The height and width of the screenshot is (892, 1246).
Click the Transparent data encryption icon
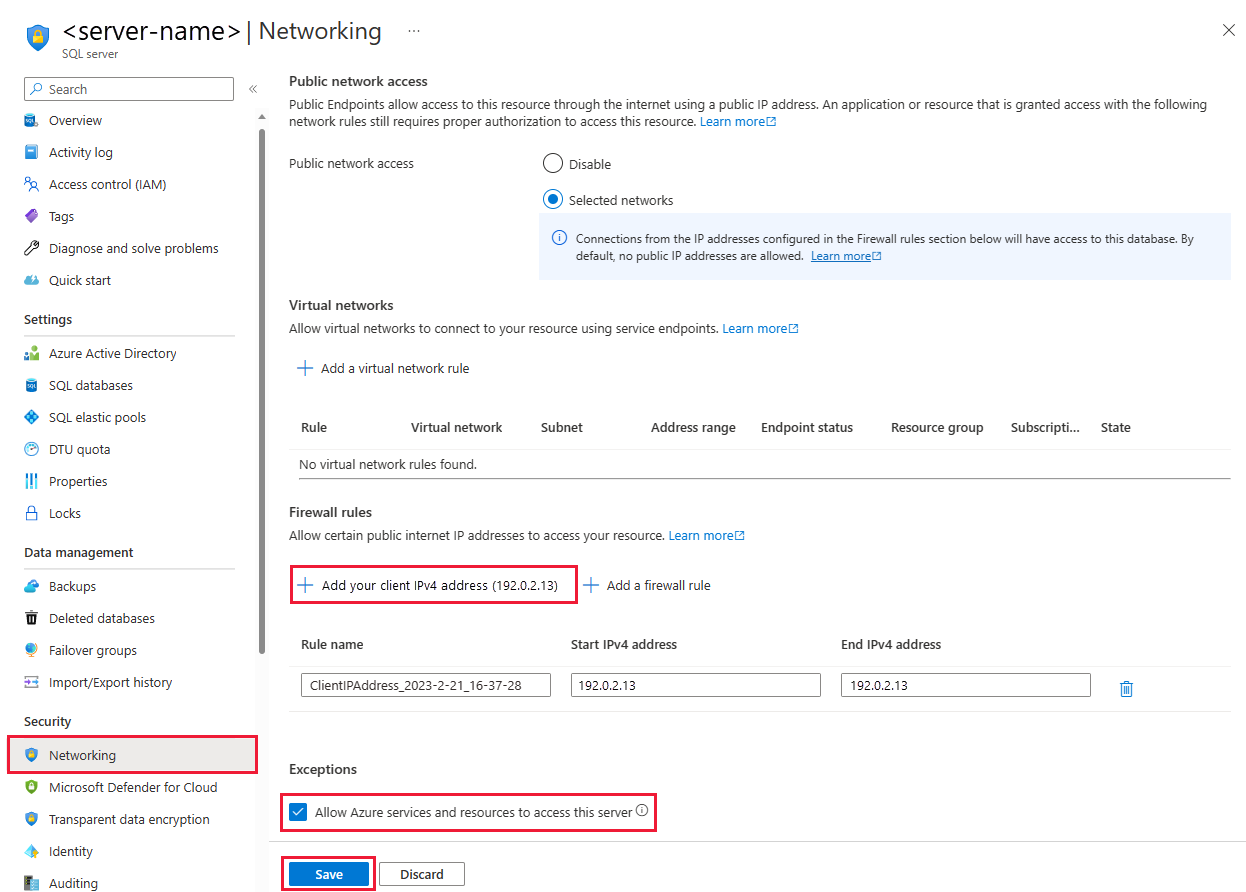tap(31, 819)
